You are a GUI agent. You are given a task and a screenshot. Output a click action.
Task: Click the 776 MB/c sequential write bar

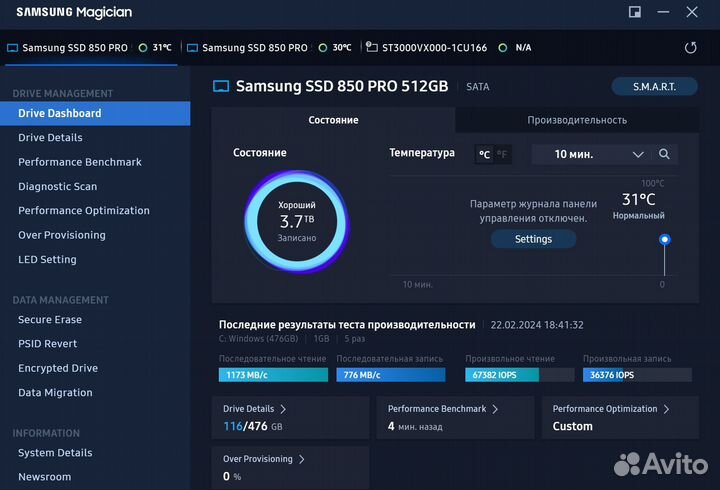391,375
